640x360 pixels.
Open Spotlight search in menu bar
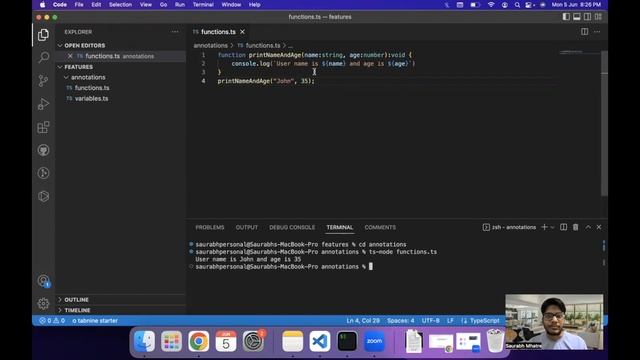(x=517, y=4)
